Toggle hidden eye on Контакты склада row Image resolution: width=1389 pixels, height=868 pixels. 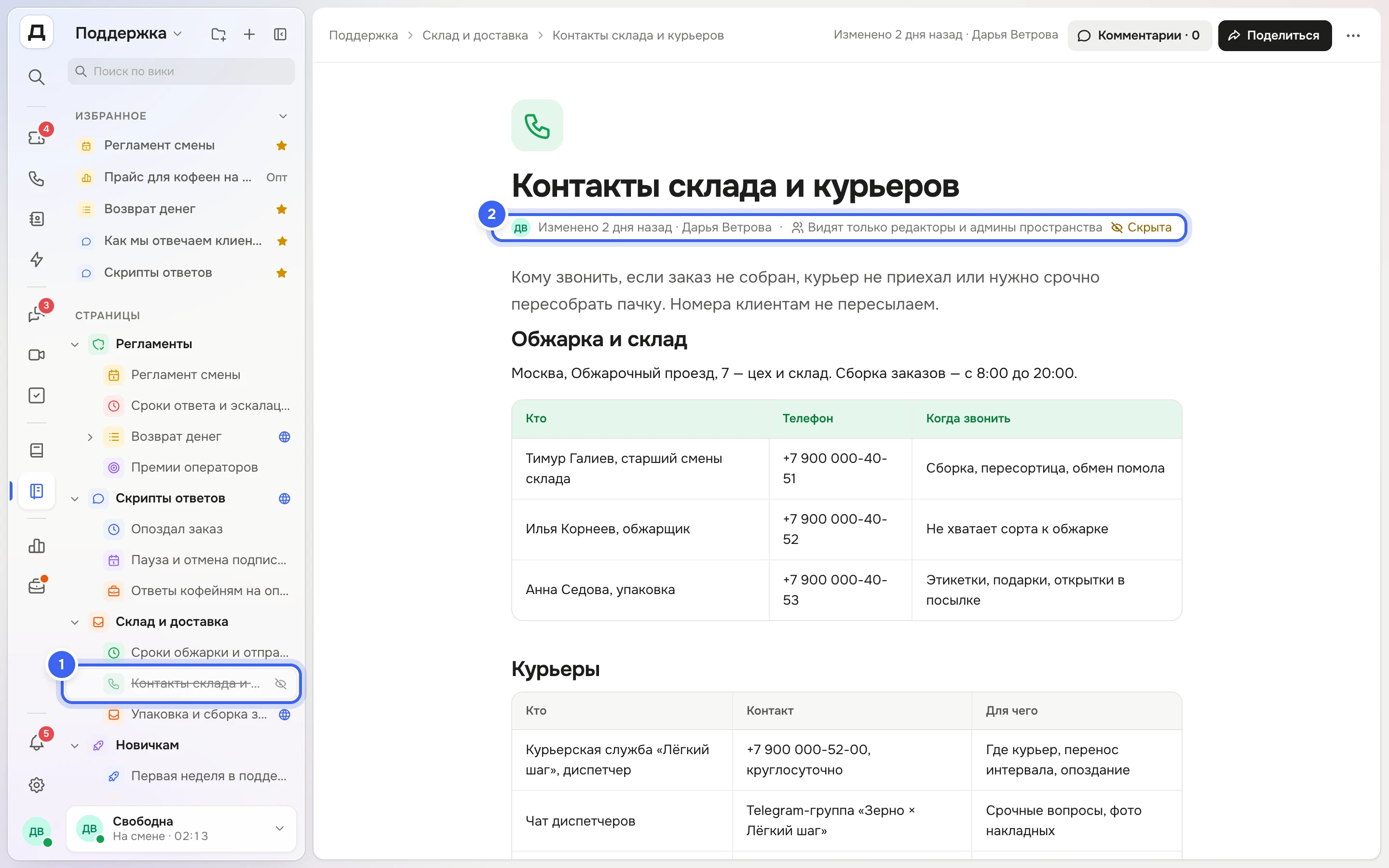[x=281, y=684]
